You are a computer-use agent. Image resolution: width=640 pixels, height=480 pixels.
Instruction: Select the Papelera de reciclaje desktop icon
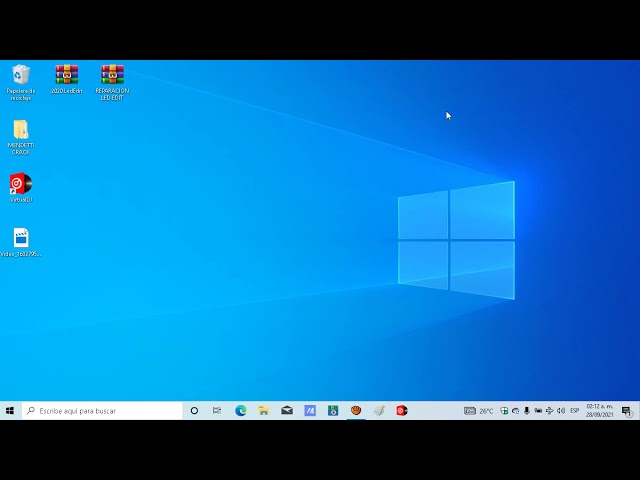click(x=20, y=82)
